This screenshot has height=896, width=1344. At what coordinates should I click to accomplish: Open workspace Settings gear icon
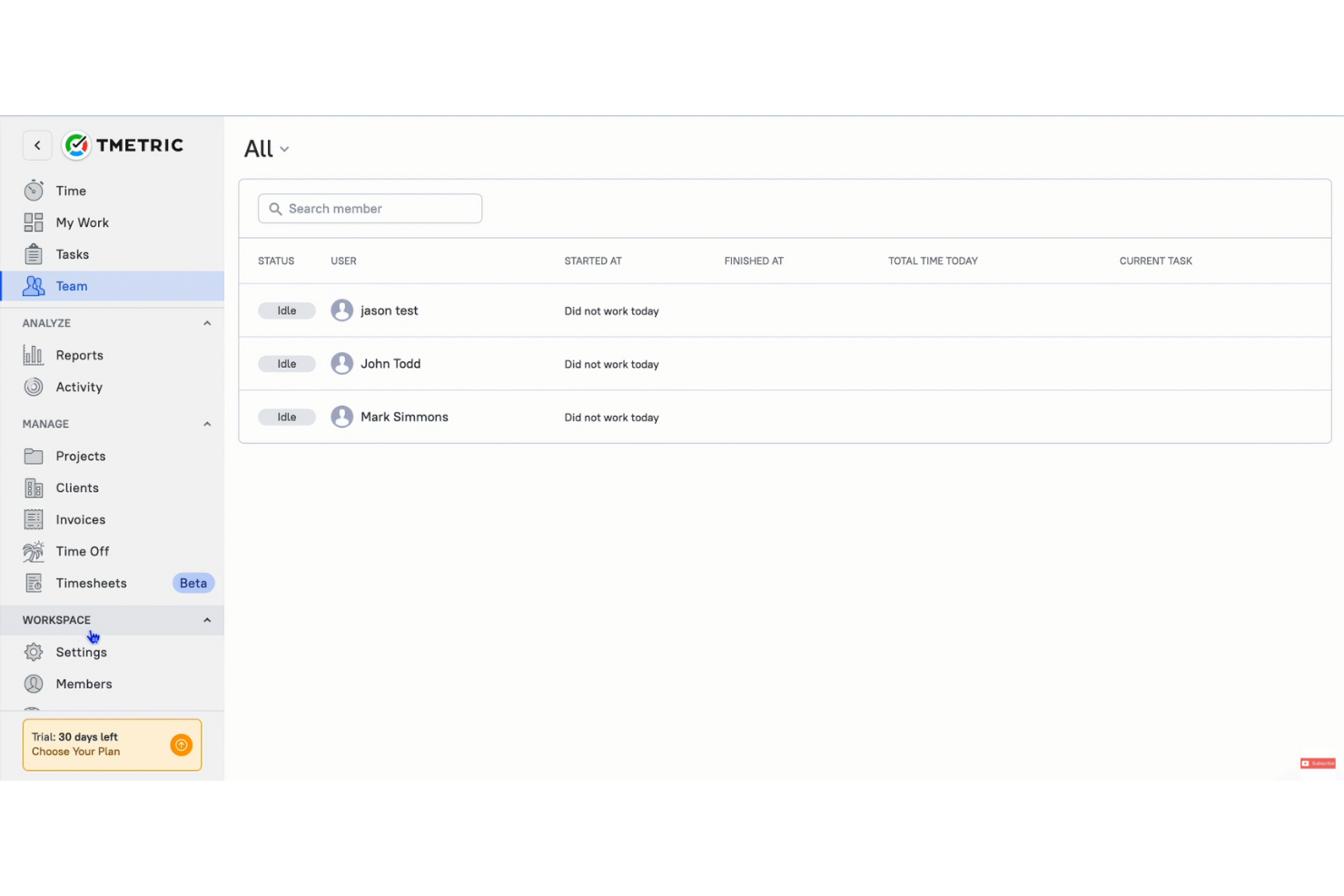click(x=33, y=652)
